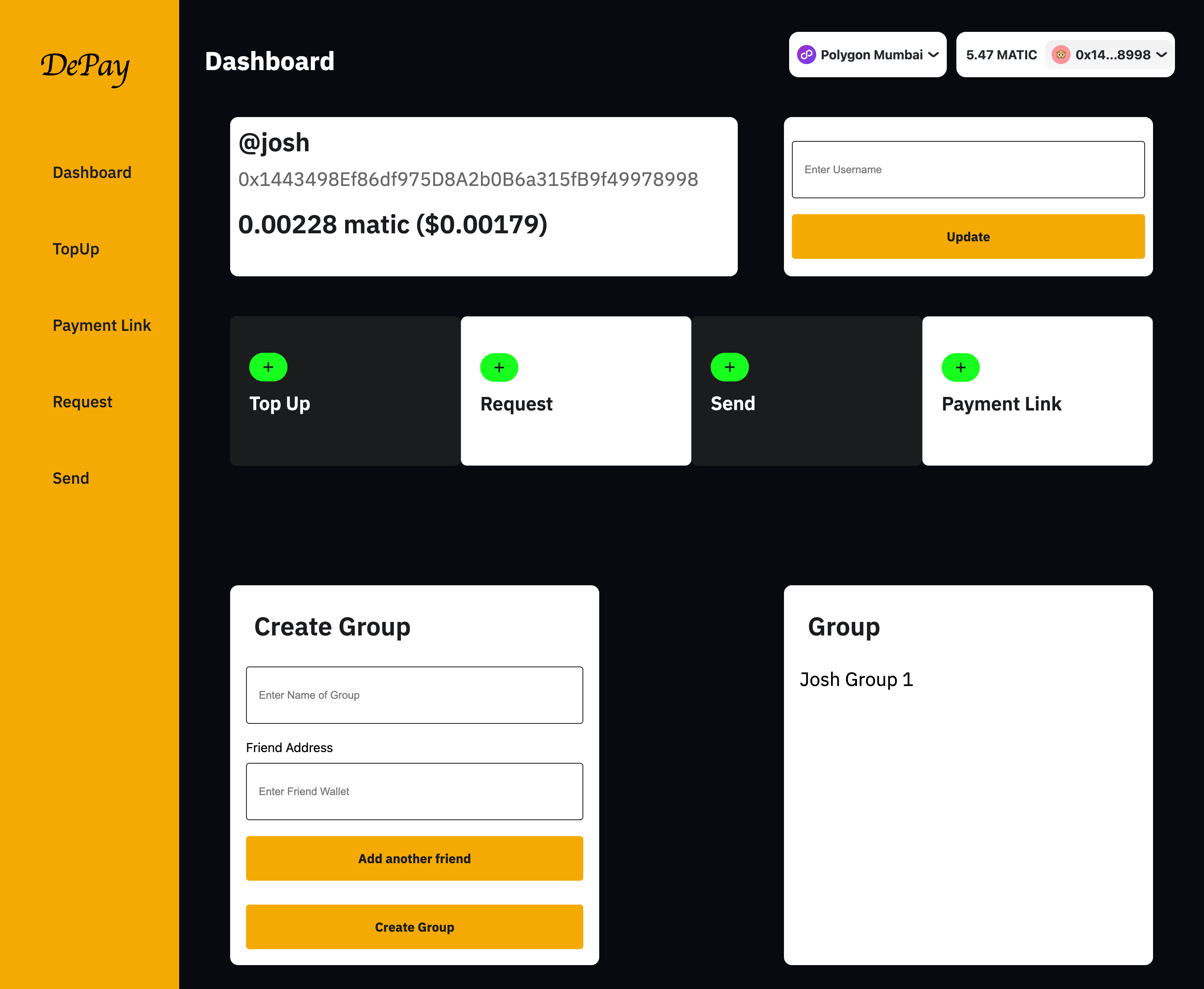
Task: Click the Enter Name of Group field
Action: click(x=414, y=695)
